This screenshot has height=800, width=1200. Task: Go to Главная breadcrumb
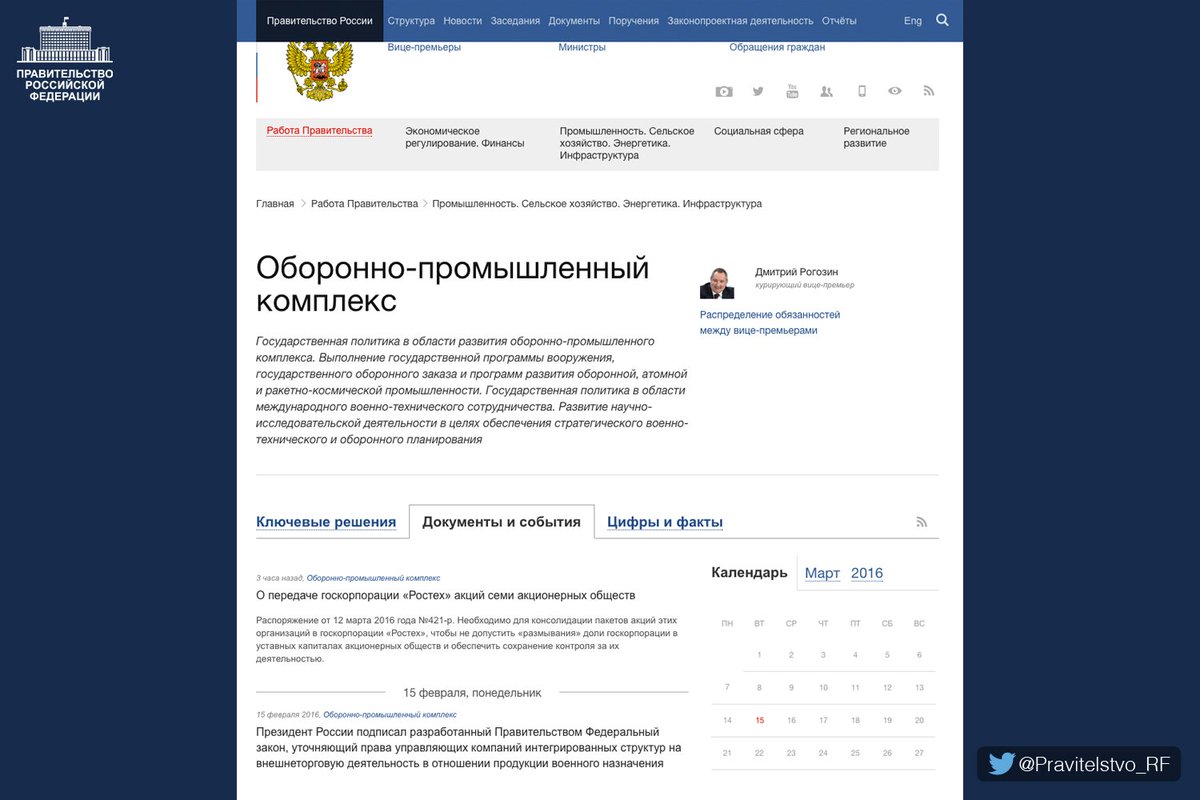click(275, 203)
